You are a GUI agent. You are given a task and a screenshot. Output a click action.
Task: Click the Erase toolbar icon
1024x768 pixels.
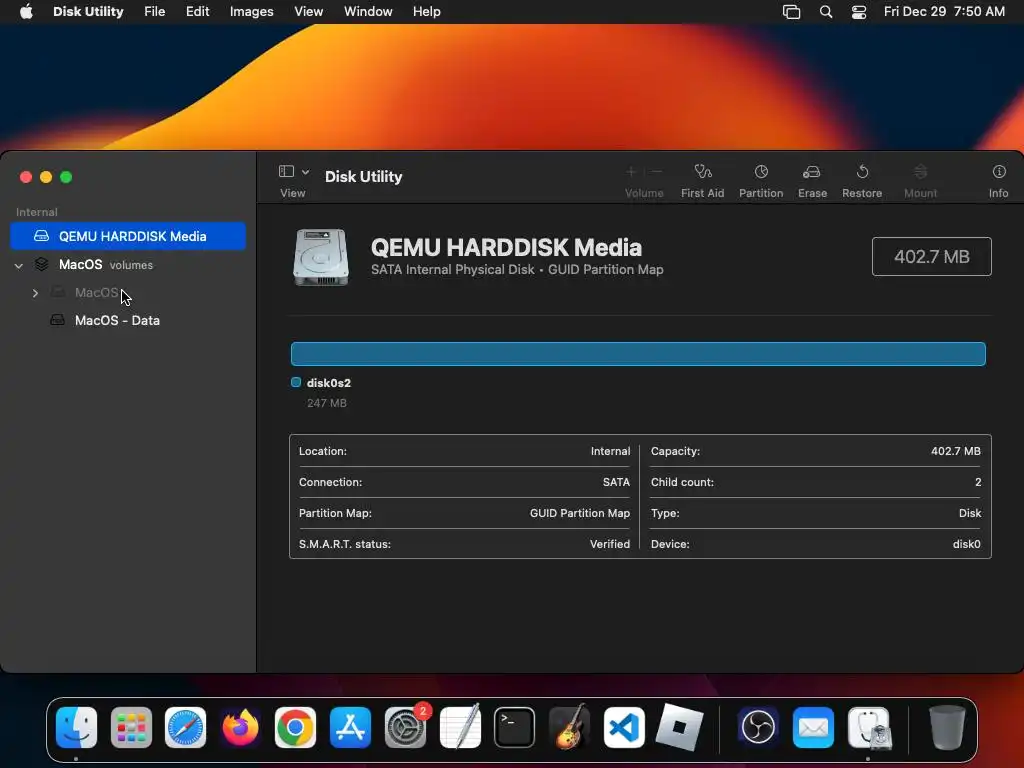coord(812,172)
